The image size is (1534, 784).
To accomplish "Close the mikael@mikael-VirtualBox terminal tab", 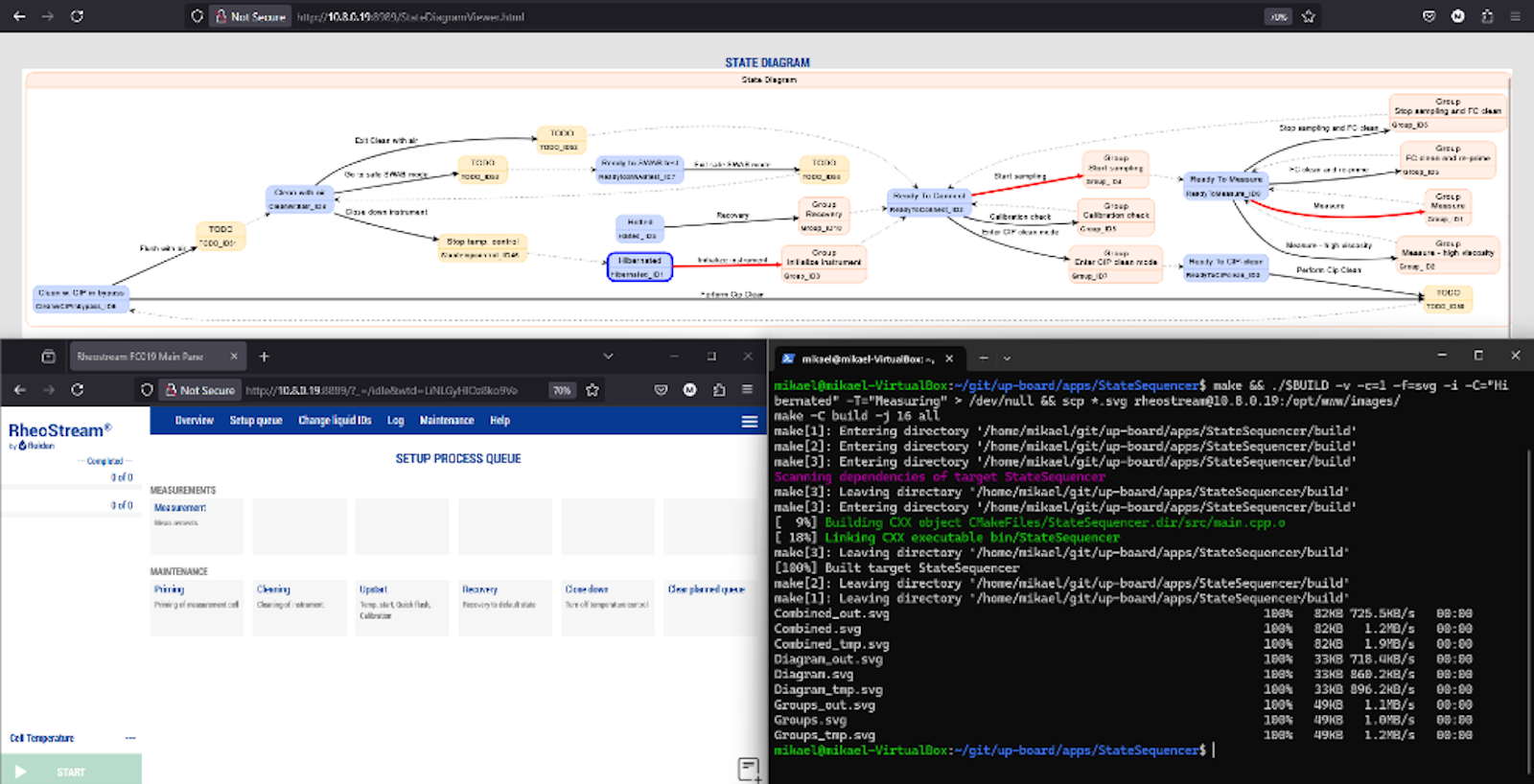I will [949, 358].
